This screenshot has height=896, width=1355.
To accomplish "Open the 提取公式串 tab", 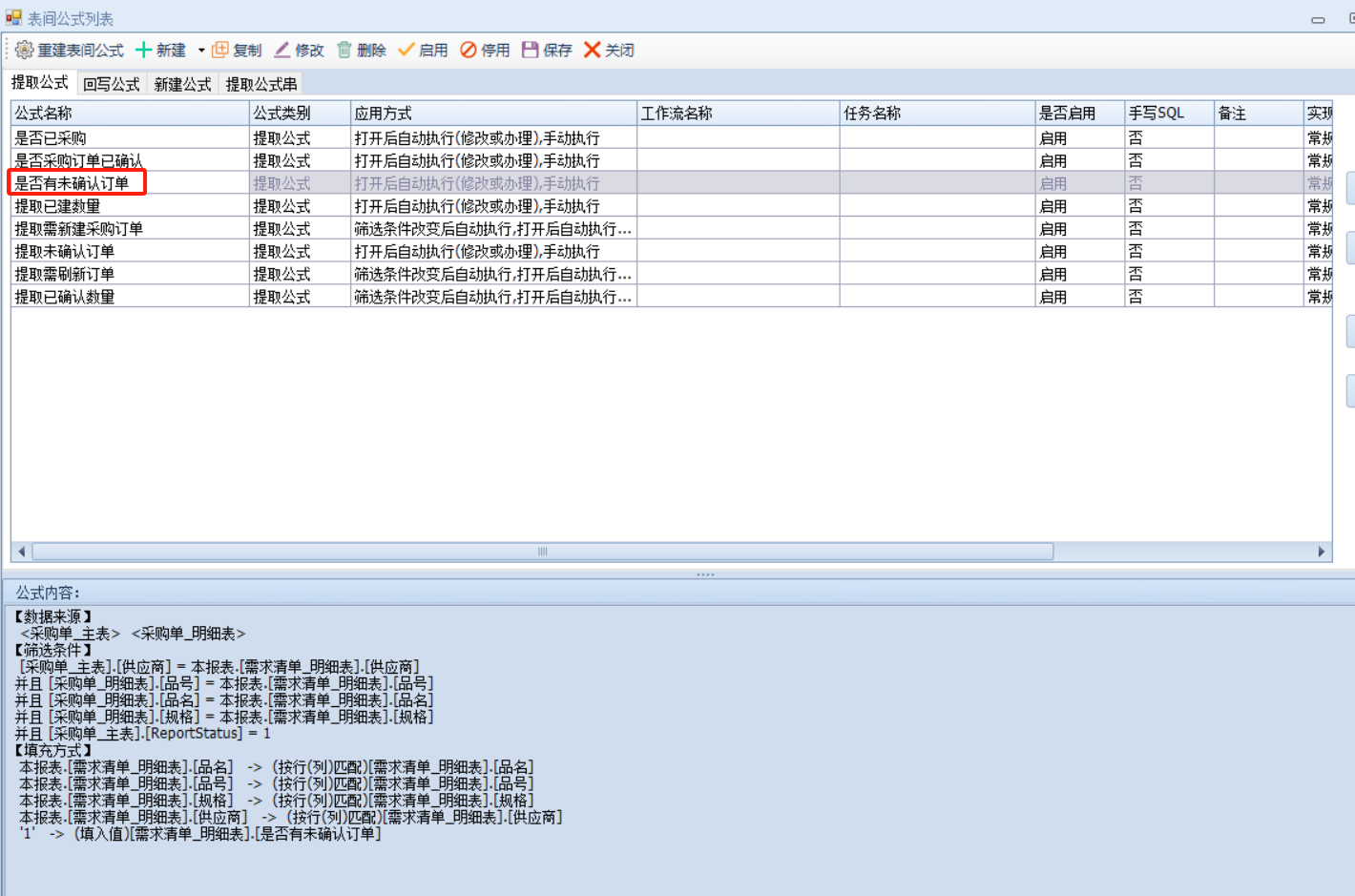I will click(x=261, y=84).
